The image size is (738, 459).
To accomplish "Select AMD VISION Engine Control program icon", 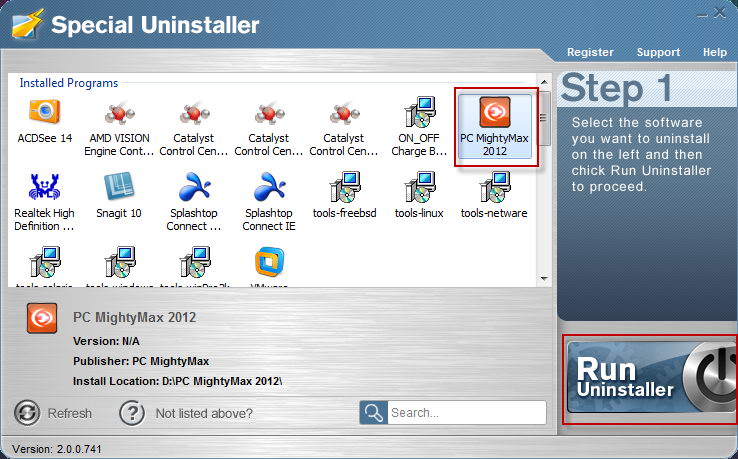I will 120,113.
